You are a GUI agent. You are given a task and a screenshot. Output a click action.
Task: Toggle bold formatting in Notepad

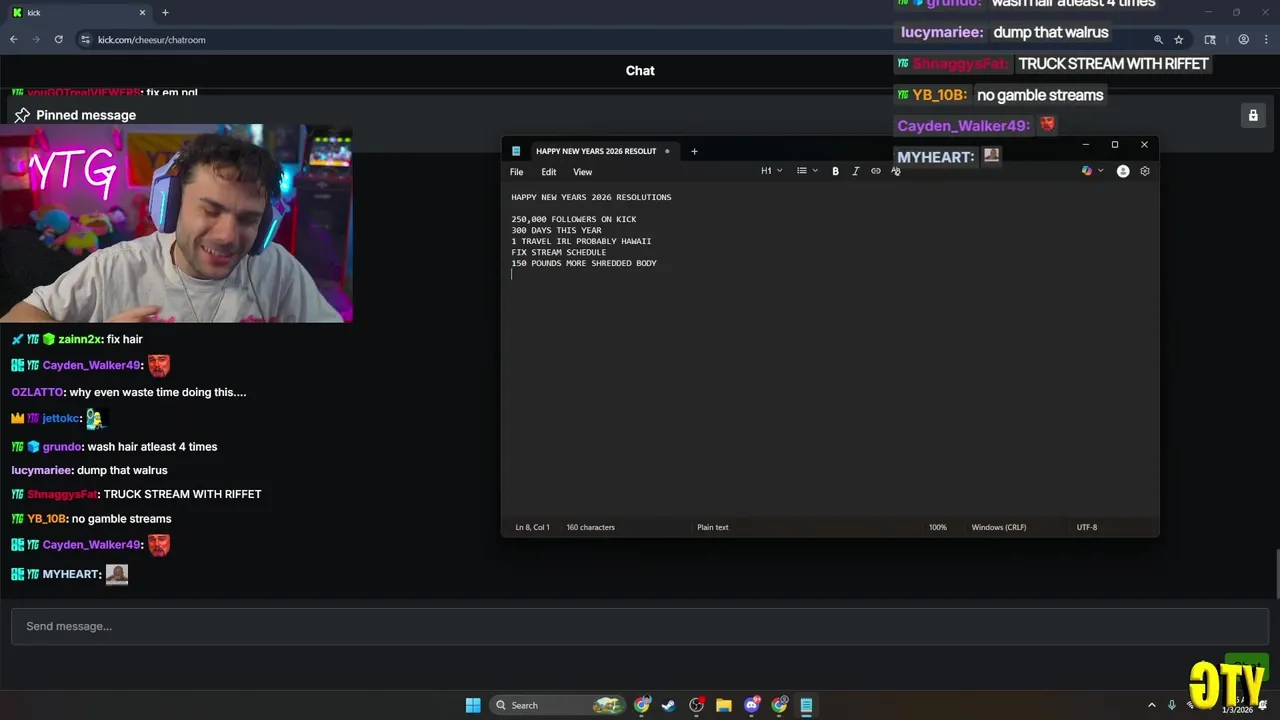click(x=835, y=171)
